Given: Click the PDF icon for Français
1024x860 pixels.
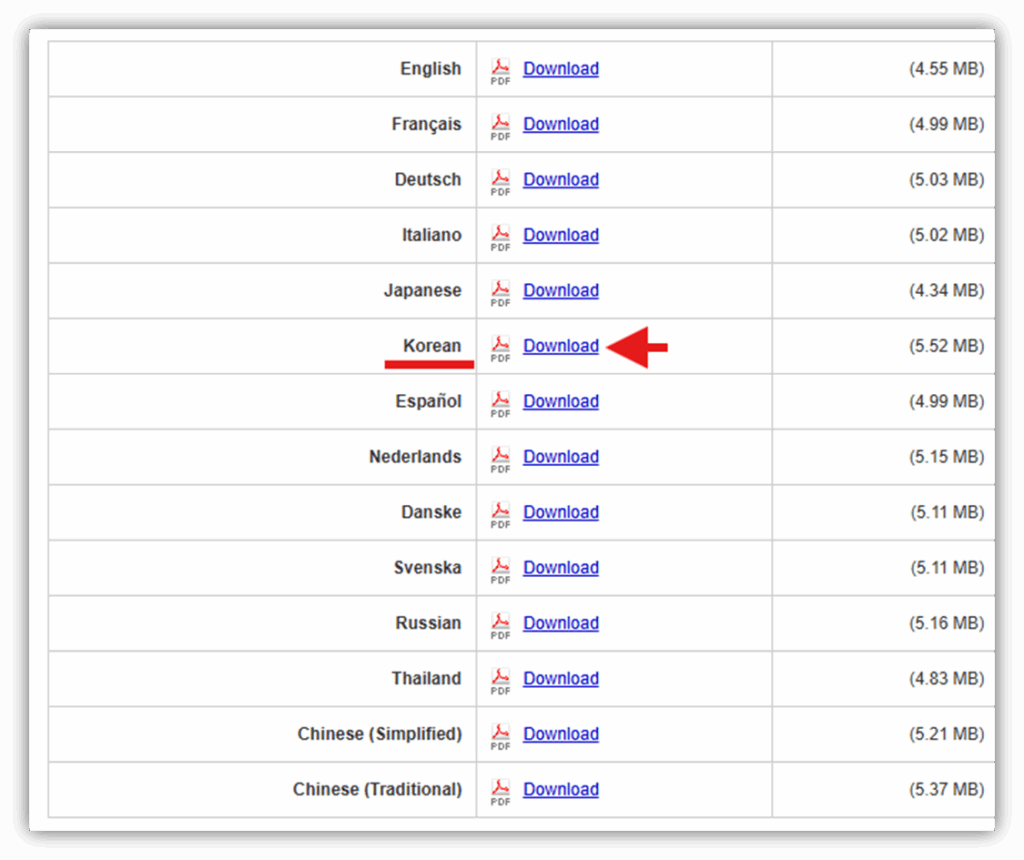Looking at the screenshot, I should (501, 125).
